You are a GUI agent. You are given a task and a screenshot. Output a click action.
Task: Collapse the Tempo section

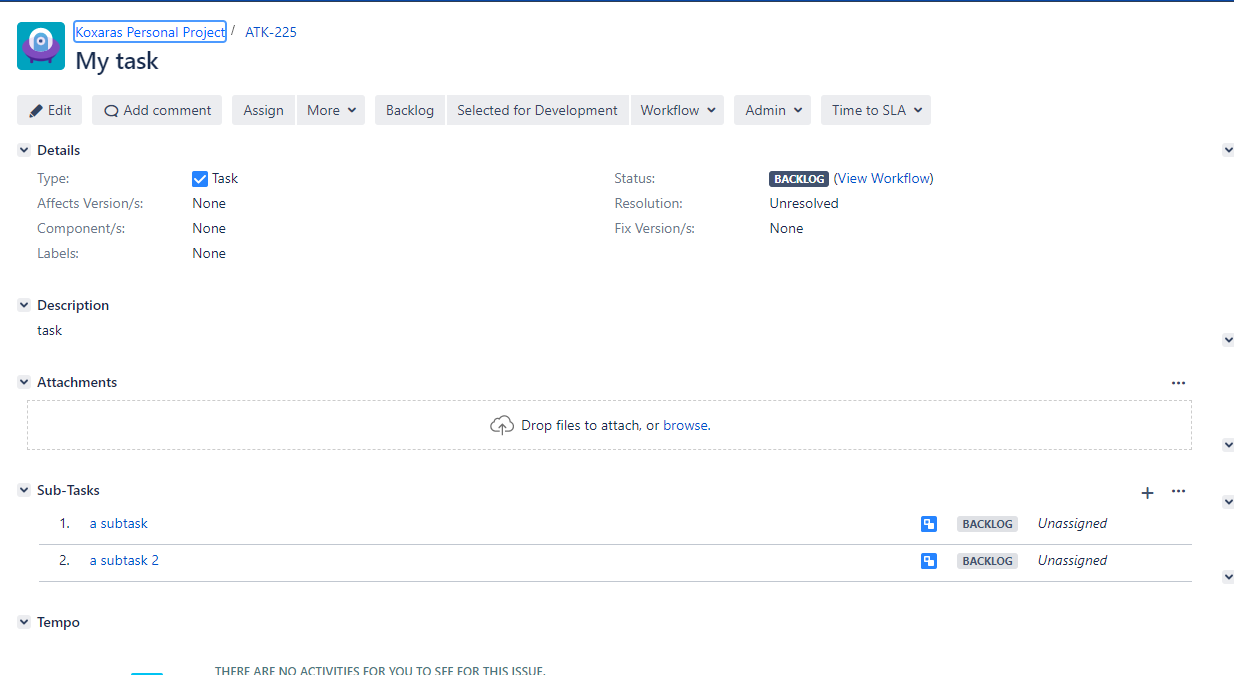pos(23,621)
